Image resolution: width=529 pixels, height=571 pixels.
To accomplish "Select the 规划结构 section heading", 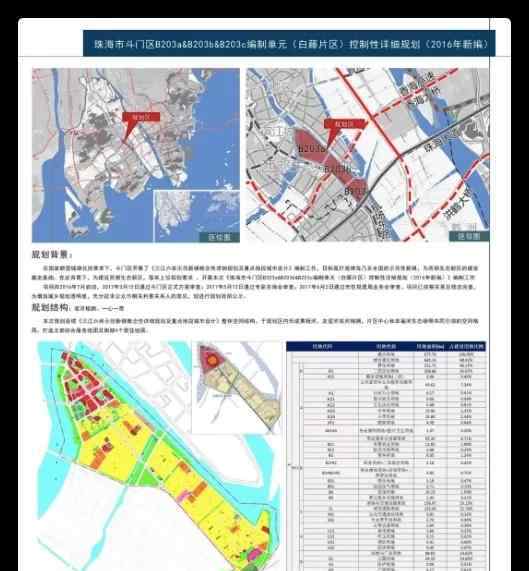I will point(50,308).
